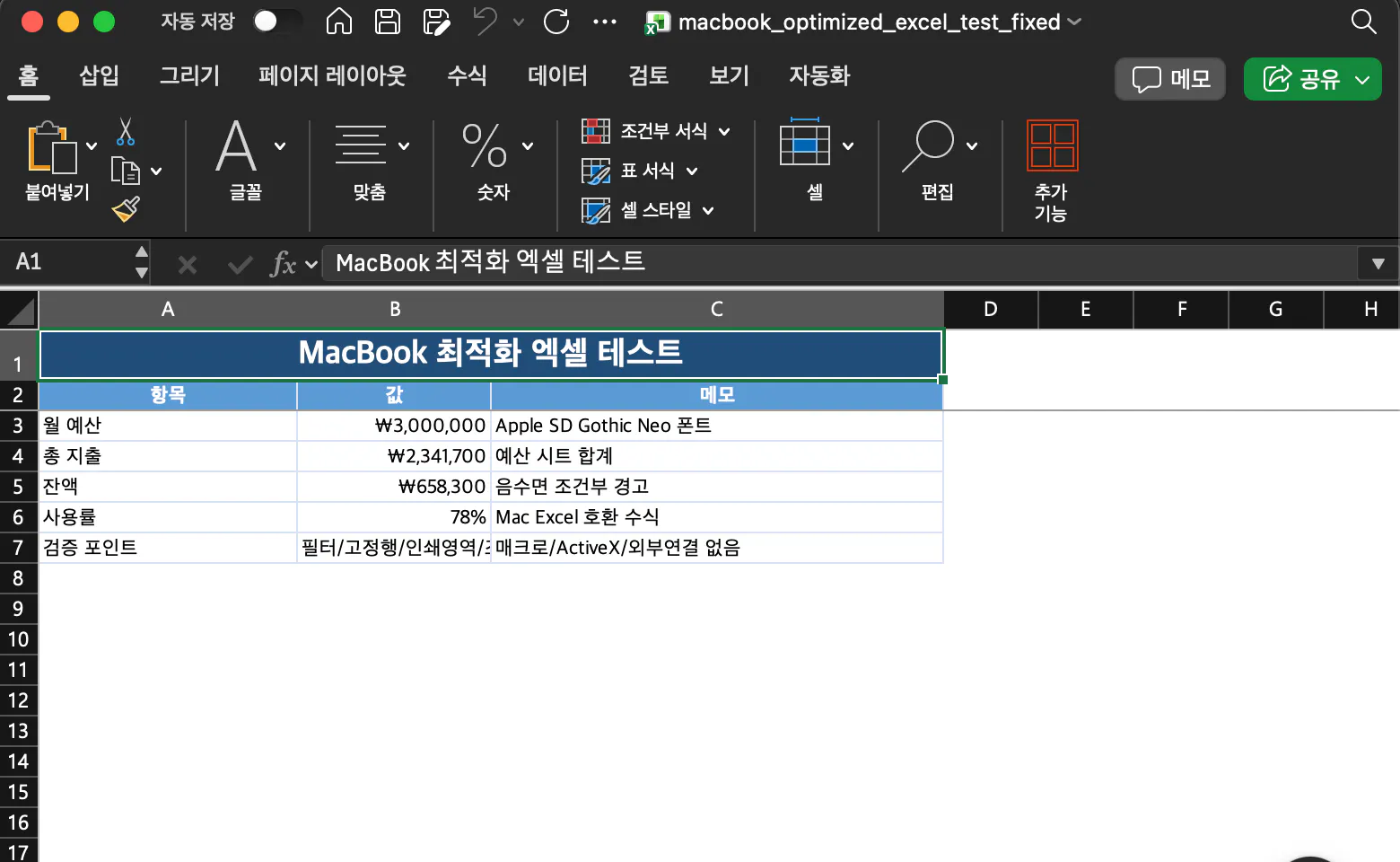This screenshot has width=1400, height=862.
Task: Expand the 맞춤 (Alignment) group dropdown
Action: pyautogui.click(x=404, y=146)
